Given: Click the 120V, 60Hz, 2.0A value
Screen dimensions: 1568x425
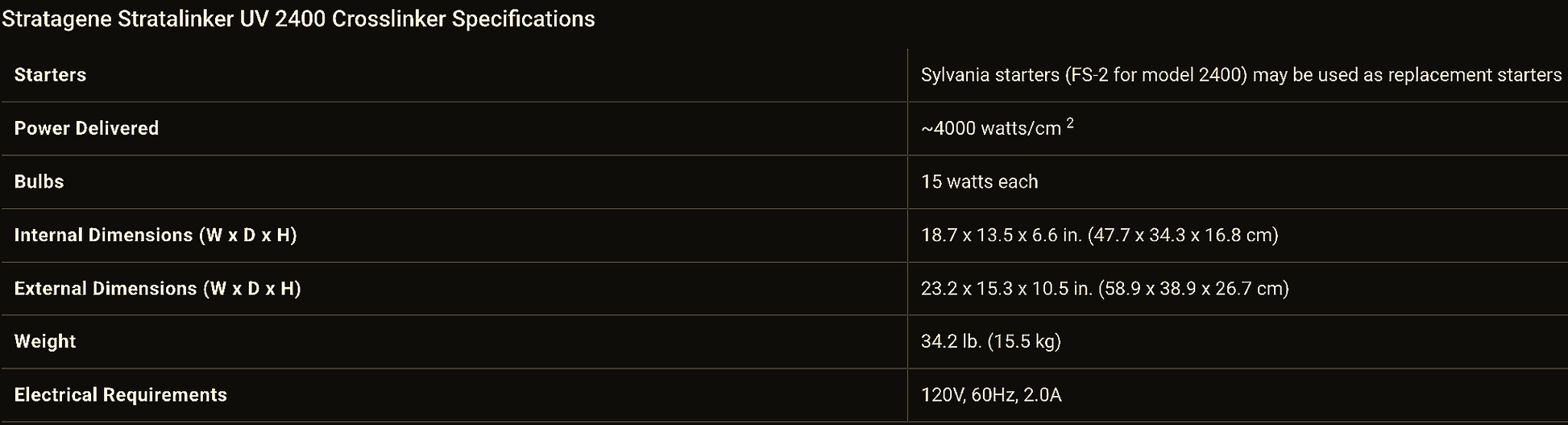Looking at the screenshot, I should 991,394.
